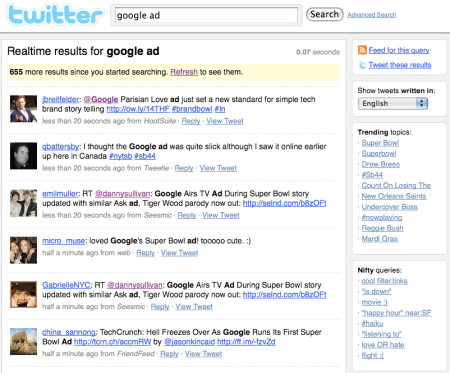Open trending topic Count On Losing The

[x=396, y=186]
